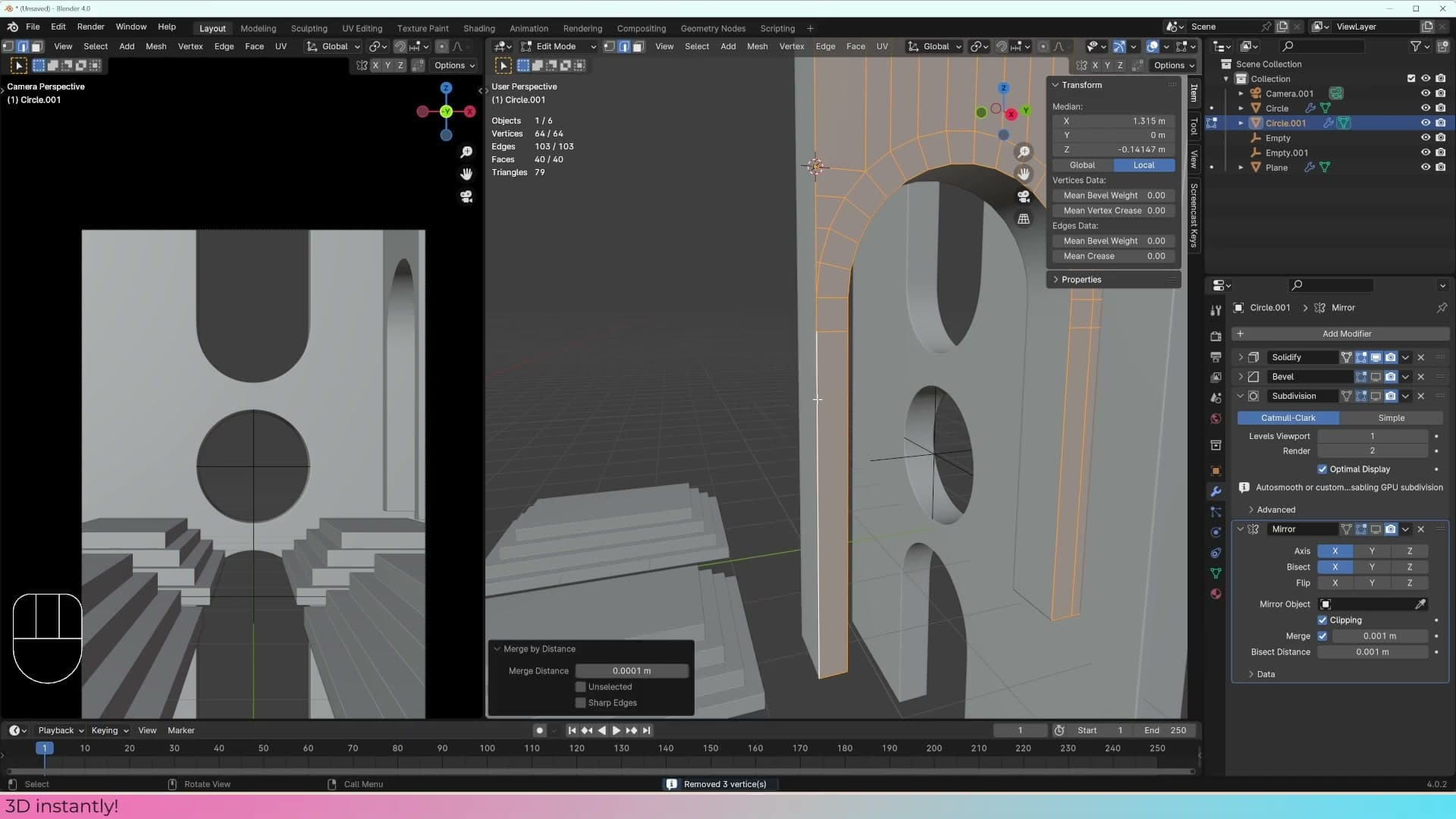Image resolution: width=1456 pixels, height=819 pixels.
Task: Enable Flip X toggle in Mirror modifier
Action: [1335, 583]
